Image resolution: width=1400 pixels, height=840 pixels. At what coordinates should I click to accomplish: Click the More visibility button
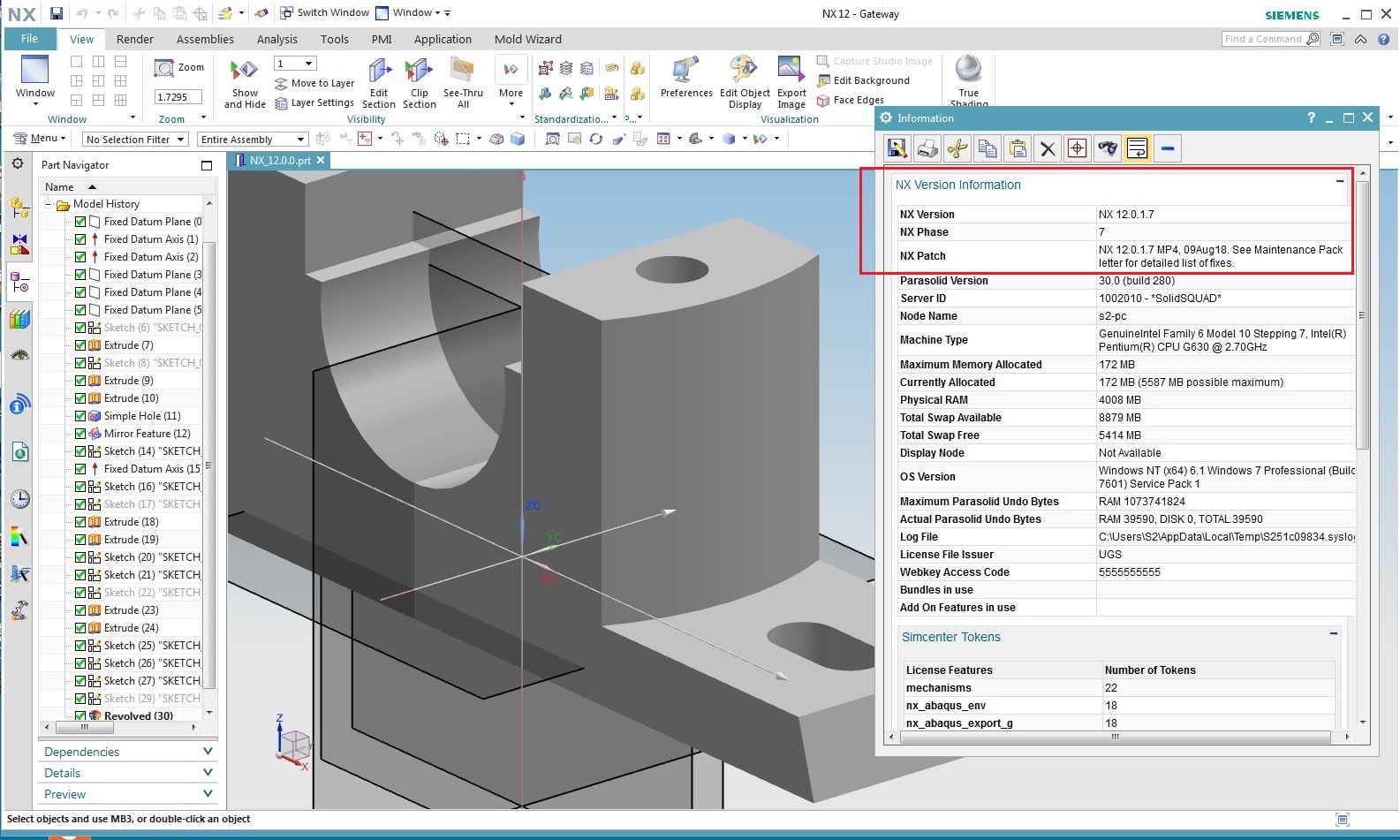point(511,79)
